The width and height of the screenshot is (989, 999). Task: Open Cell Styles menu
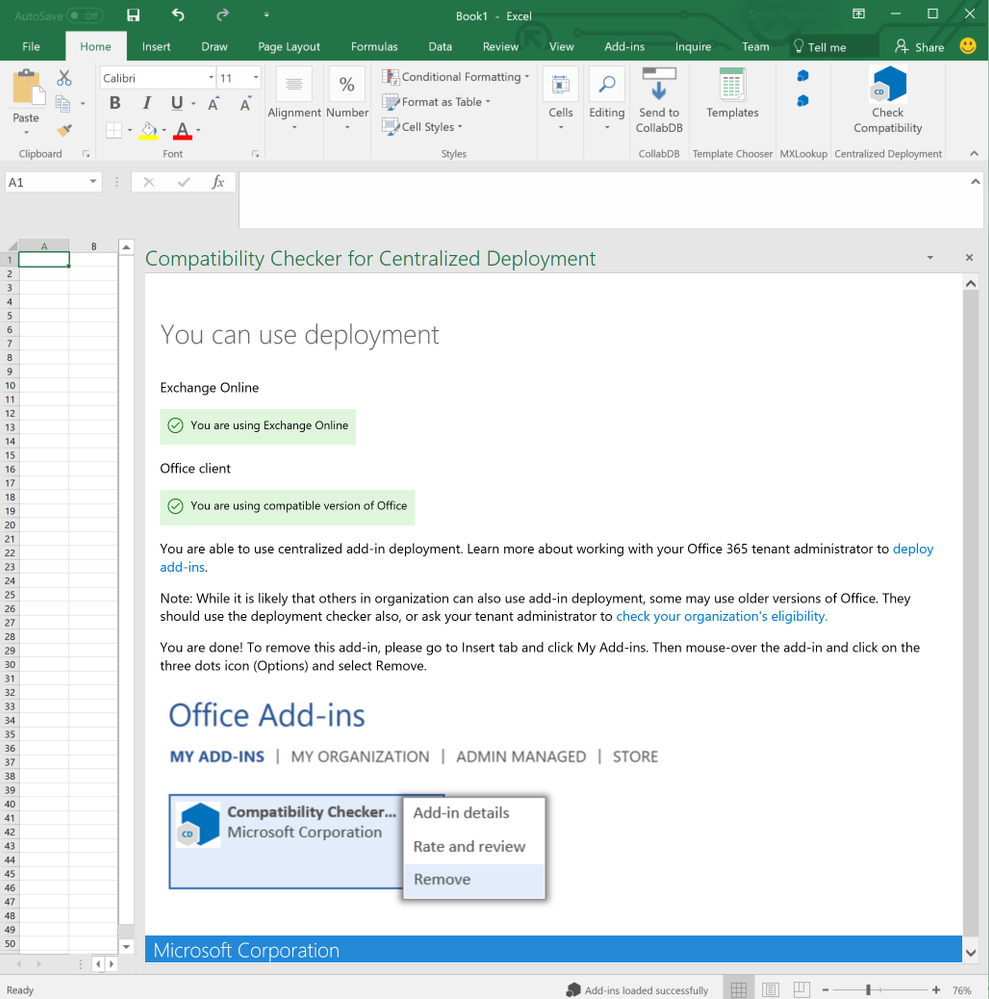422,127
